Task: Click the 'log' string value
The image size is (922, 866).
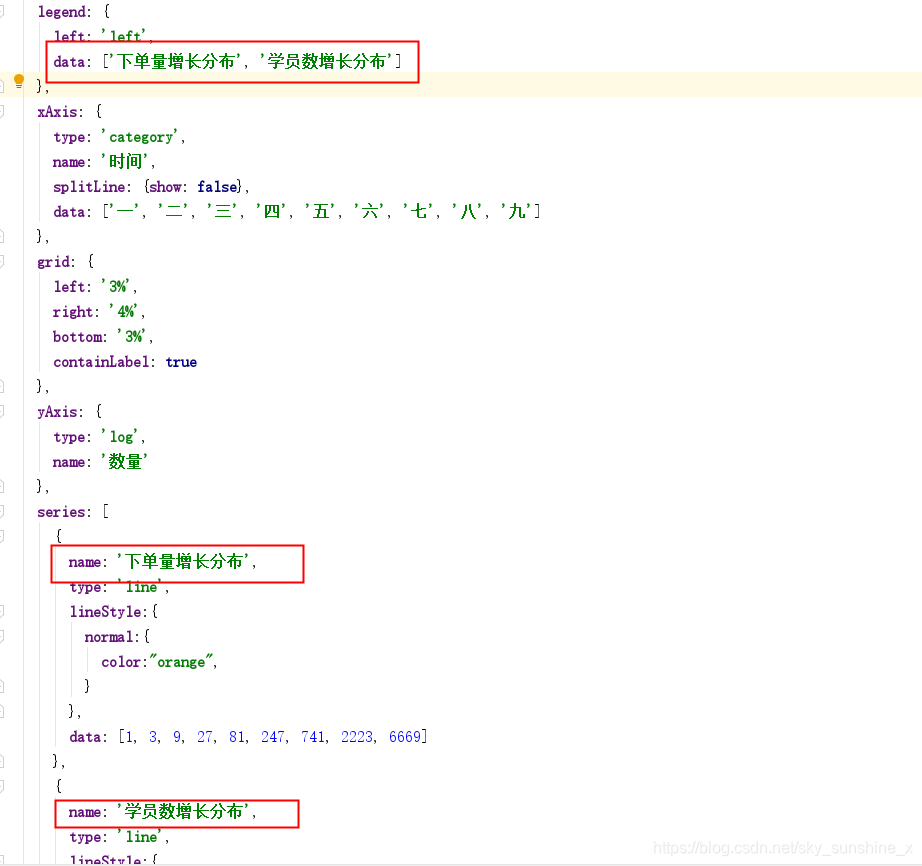Action: (122, 437)
